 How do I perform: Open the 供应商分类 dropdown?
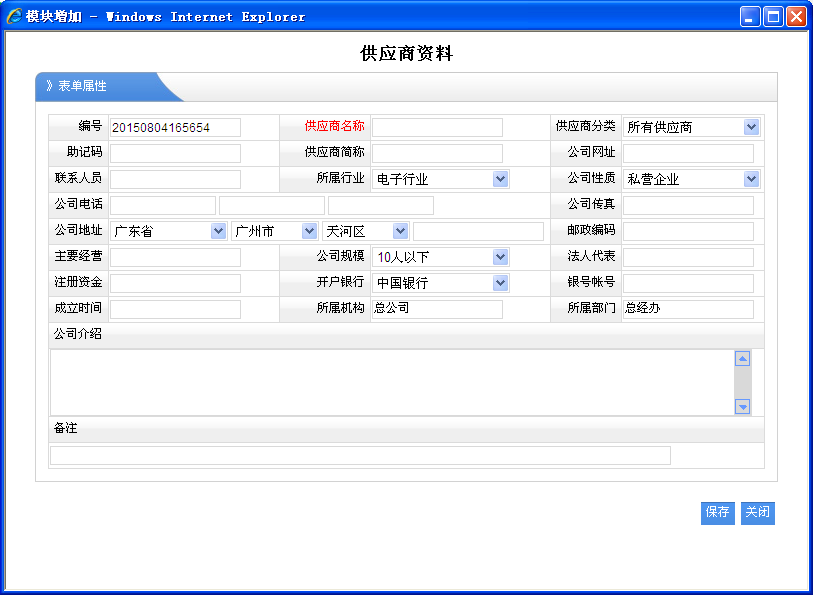(691, 127)
